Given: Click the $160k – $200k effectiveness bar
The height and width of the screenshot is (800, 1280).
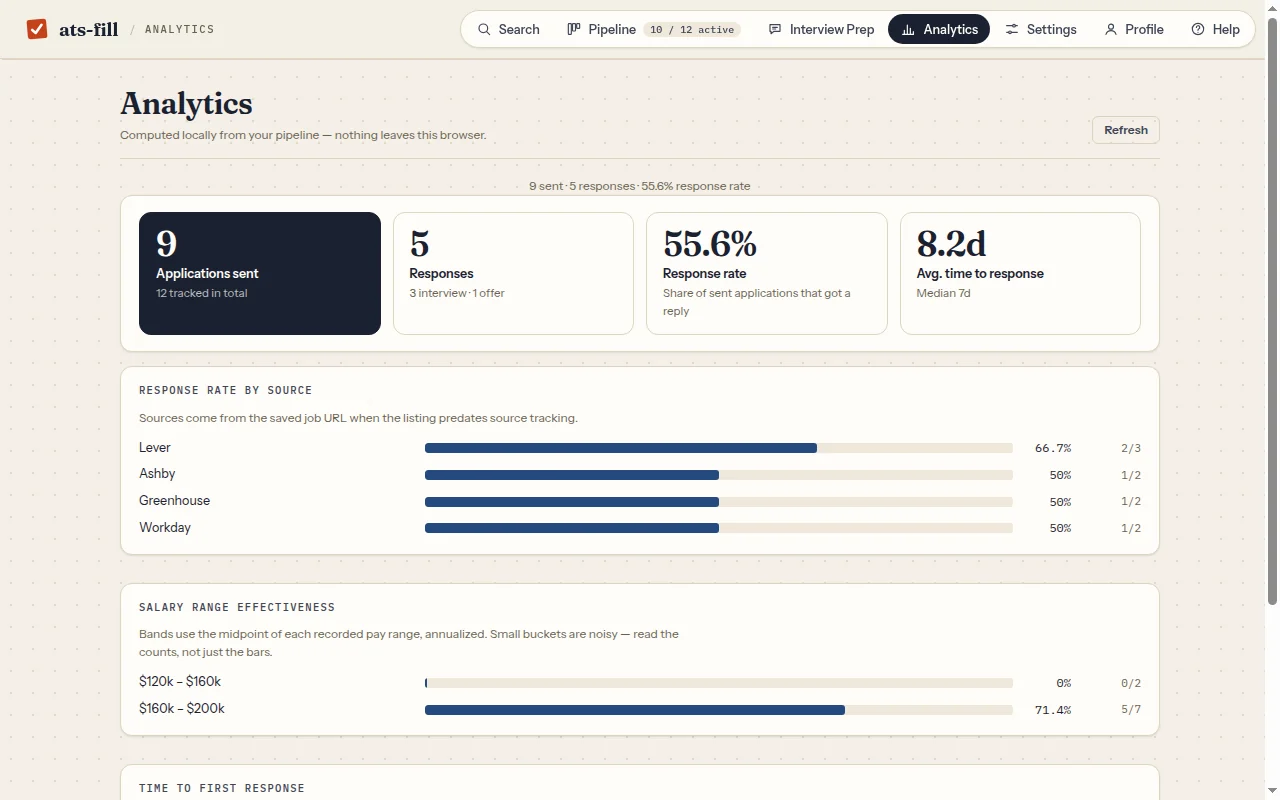Looking at the screenshot, I should [719, 710].
